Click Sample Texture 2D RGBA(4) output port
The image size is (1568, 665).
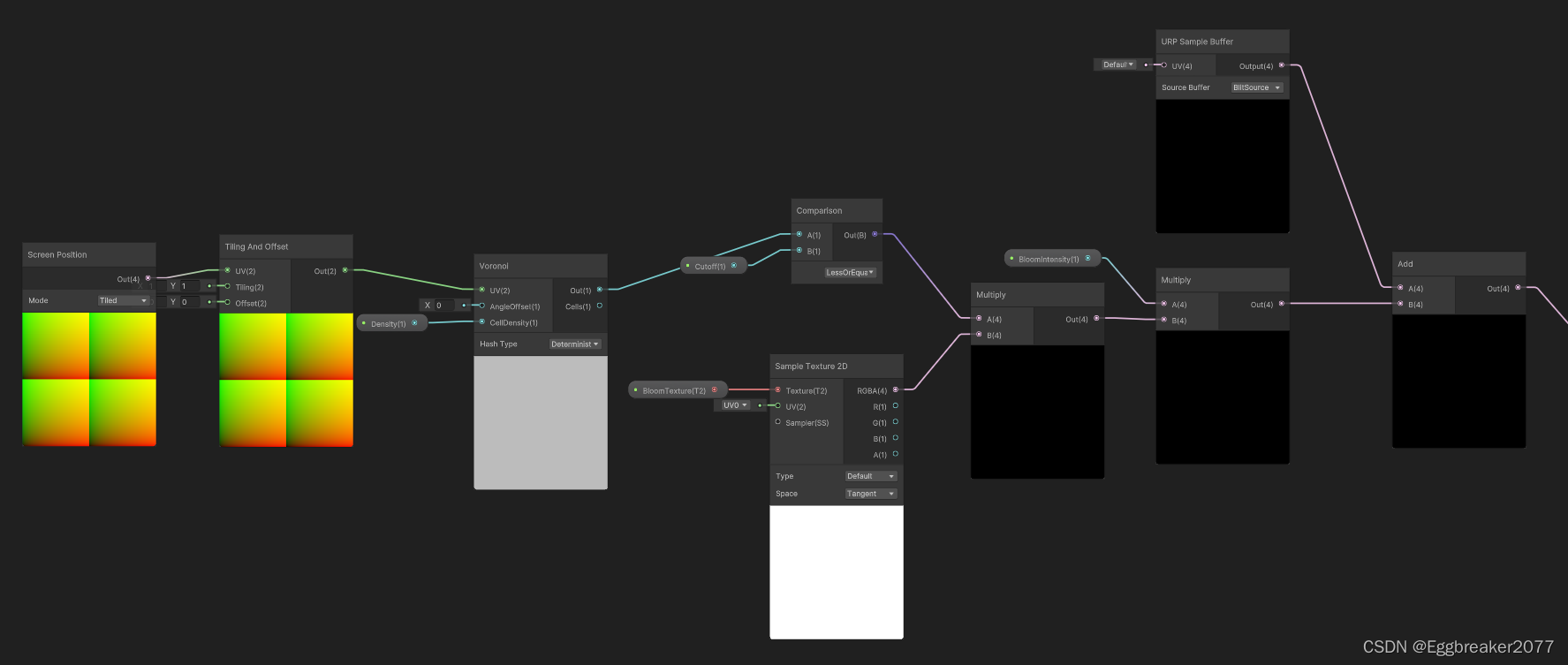point(895,389)
